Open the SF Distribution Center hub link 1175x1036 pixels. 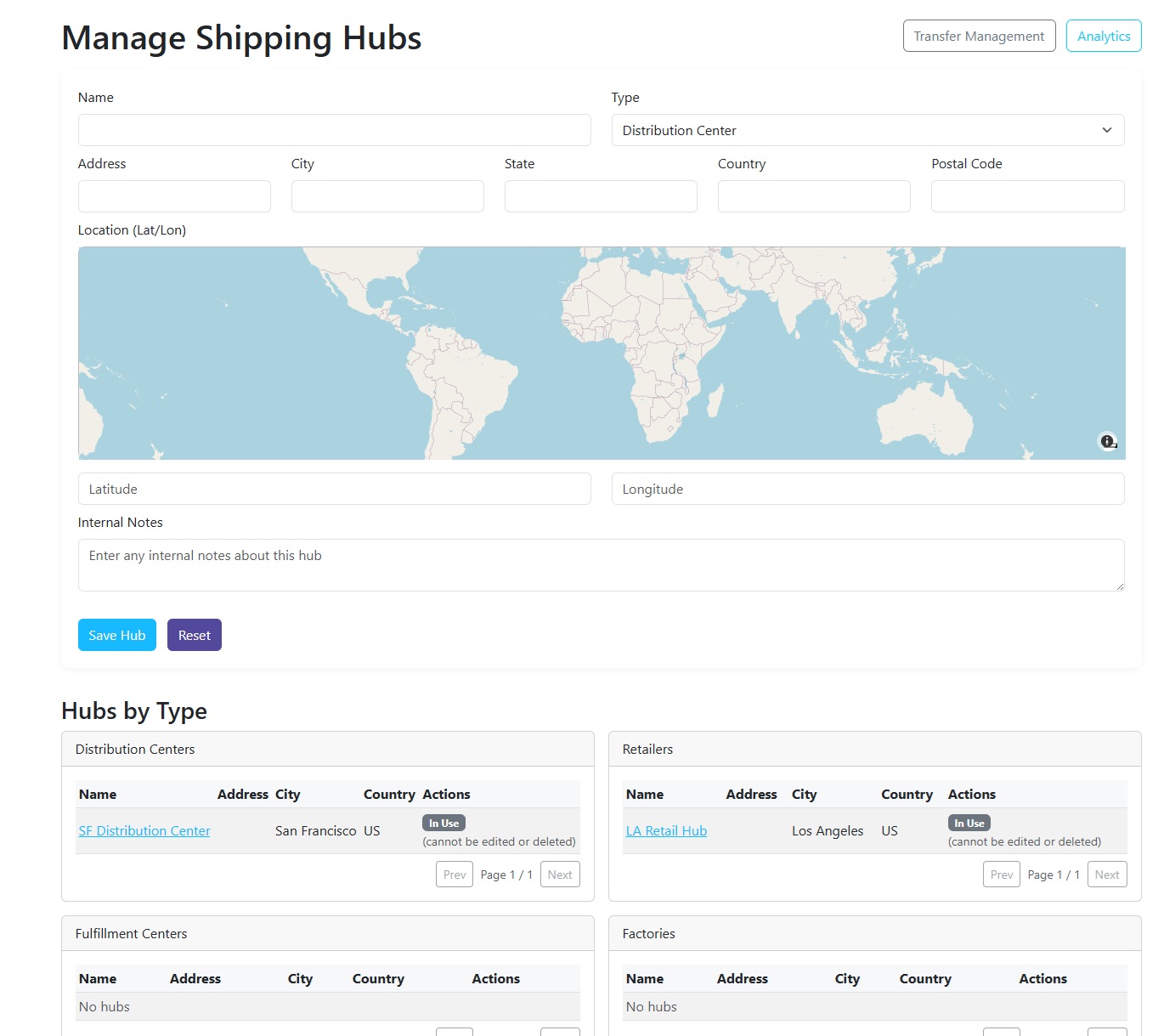coord(144,830)
